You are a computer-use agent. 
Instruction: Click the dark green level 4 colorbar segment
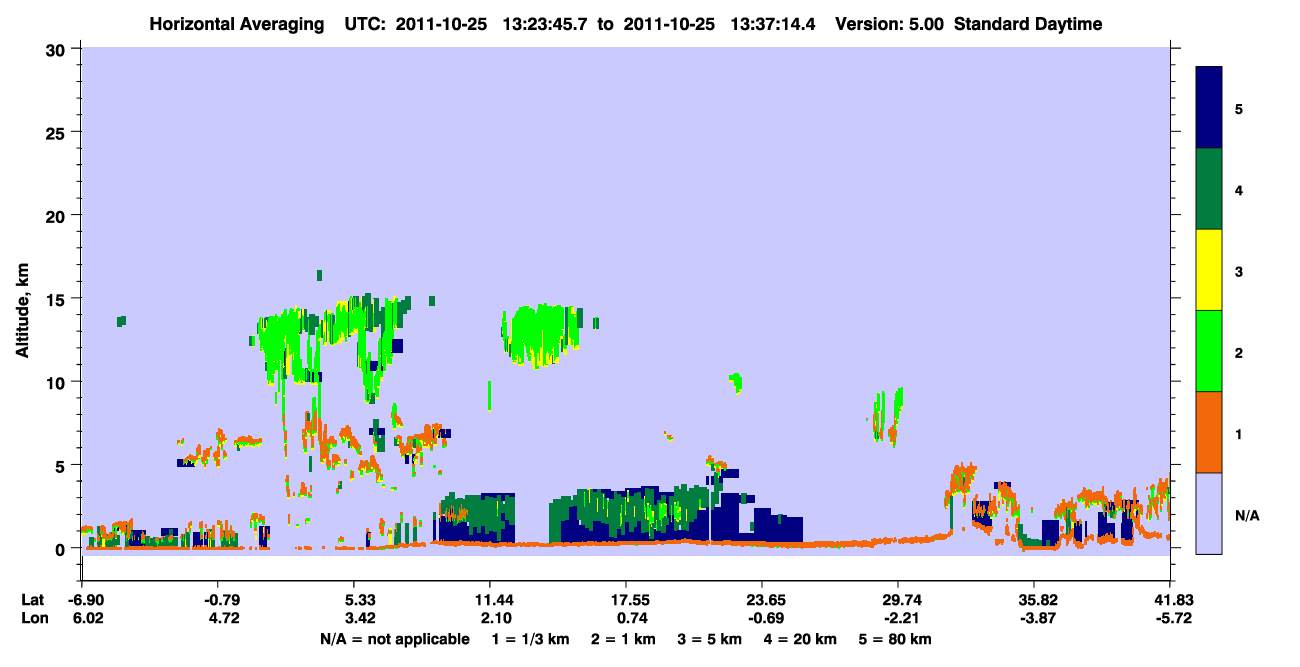[x=1209, y=189]
